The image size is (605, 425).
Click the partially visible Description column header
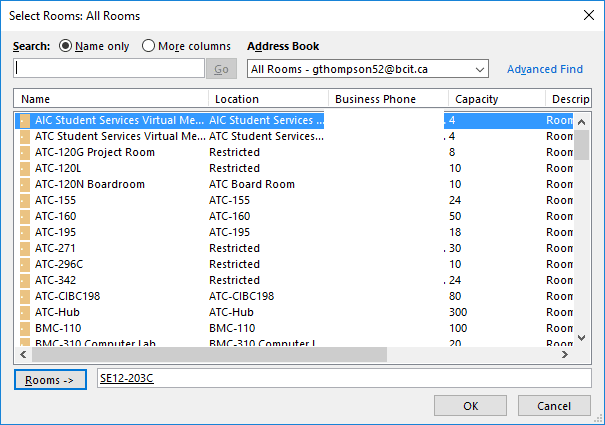568,99
